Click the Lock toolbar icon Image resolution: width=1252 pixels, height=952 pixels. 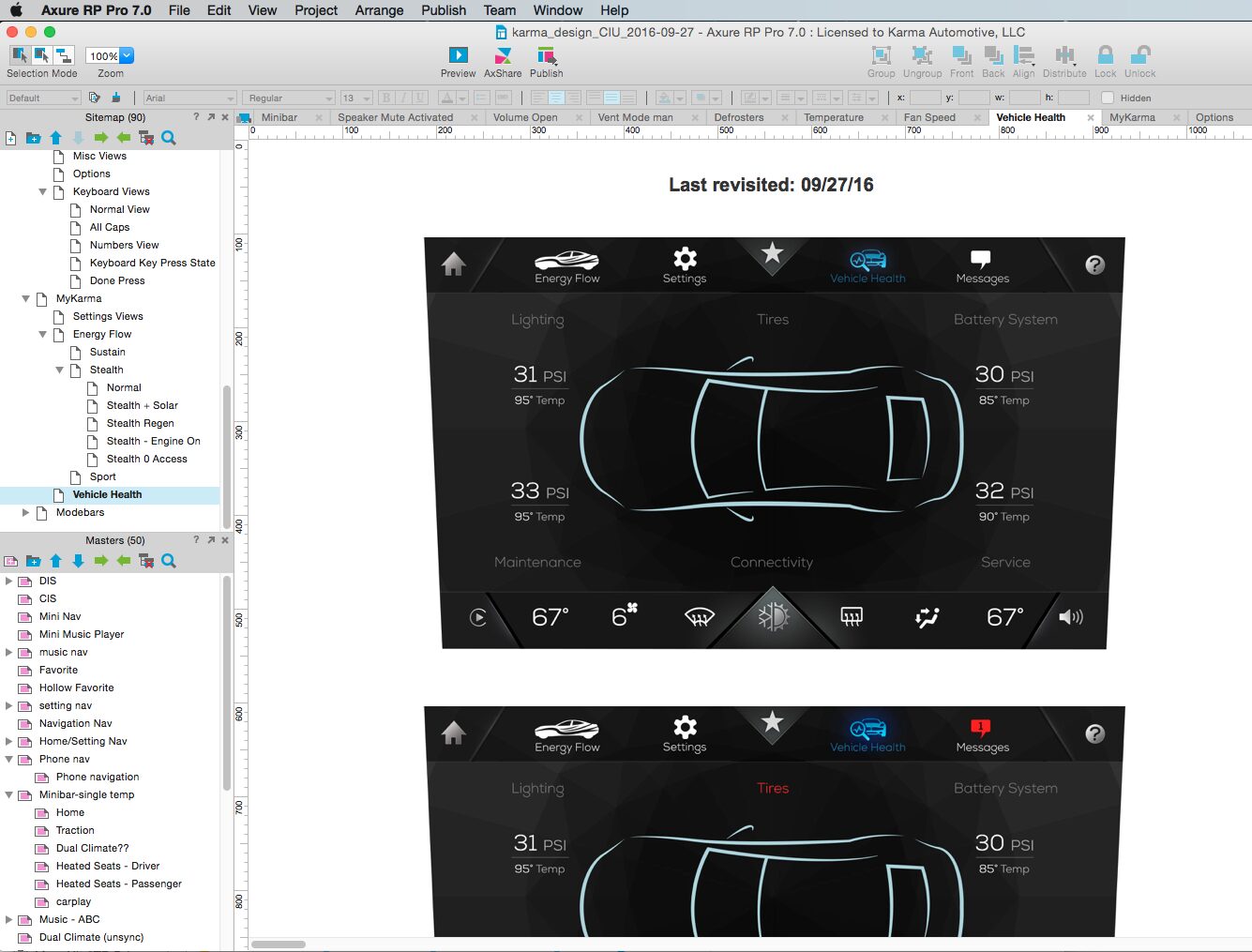point(1106,55)
